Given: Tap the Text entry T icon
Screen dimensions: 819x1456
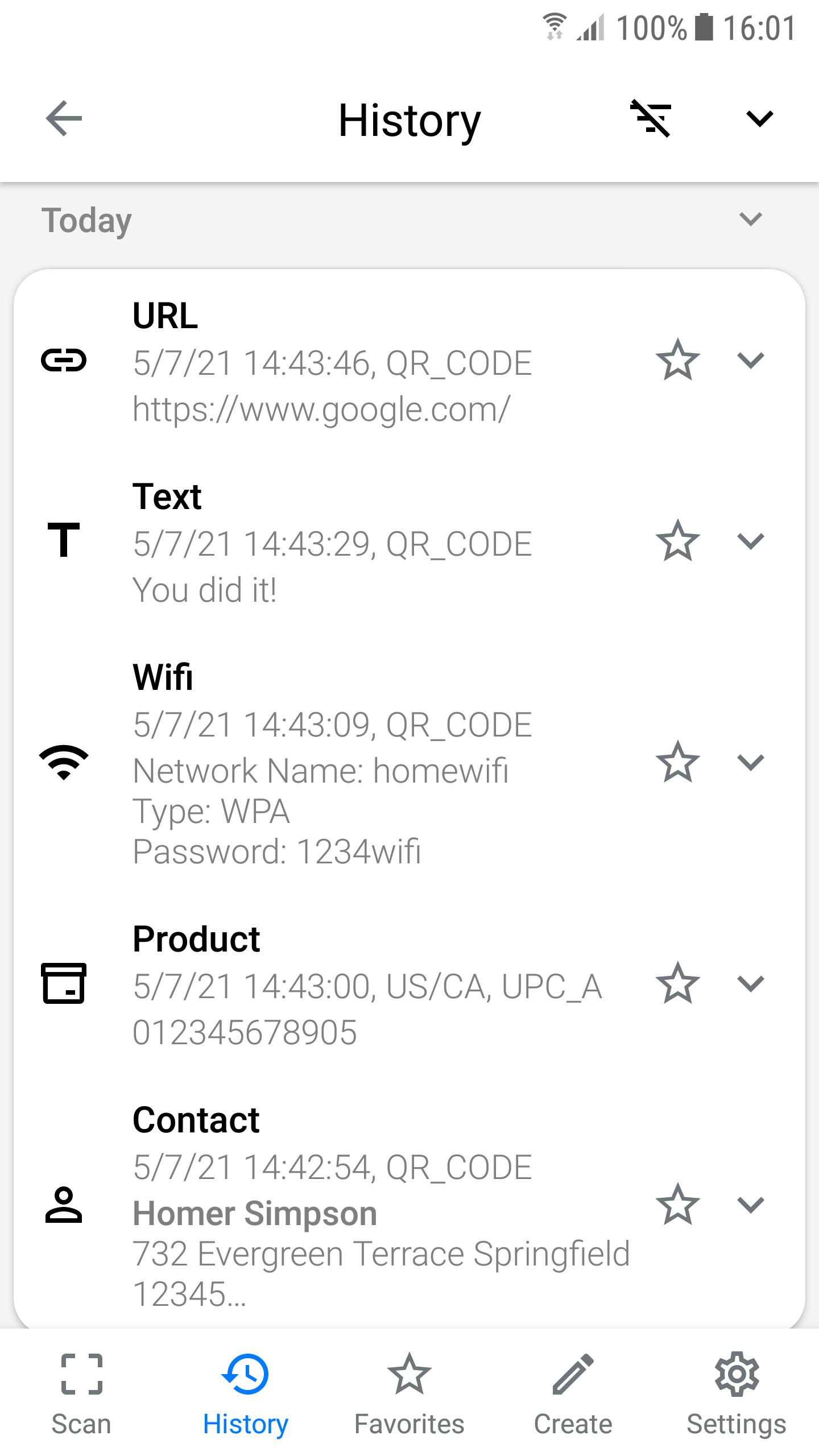Looking at the screenshot, I should (x=64, y=540).
